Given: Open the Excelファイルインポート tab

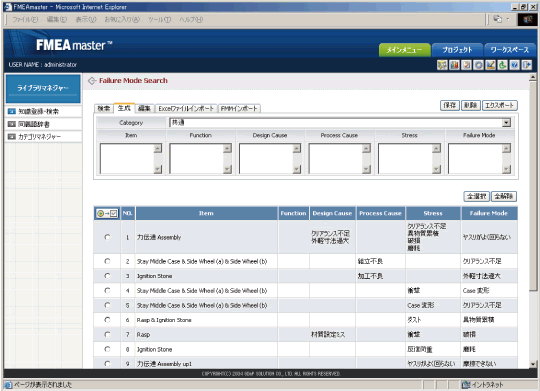Looking at the screenshot, I should (x=186, y=109).
